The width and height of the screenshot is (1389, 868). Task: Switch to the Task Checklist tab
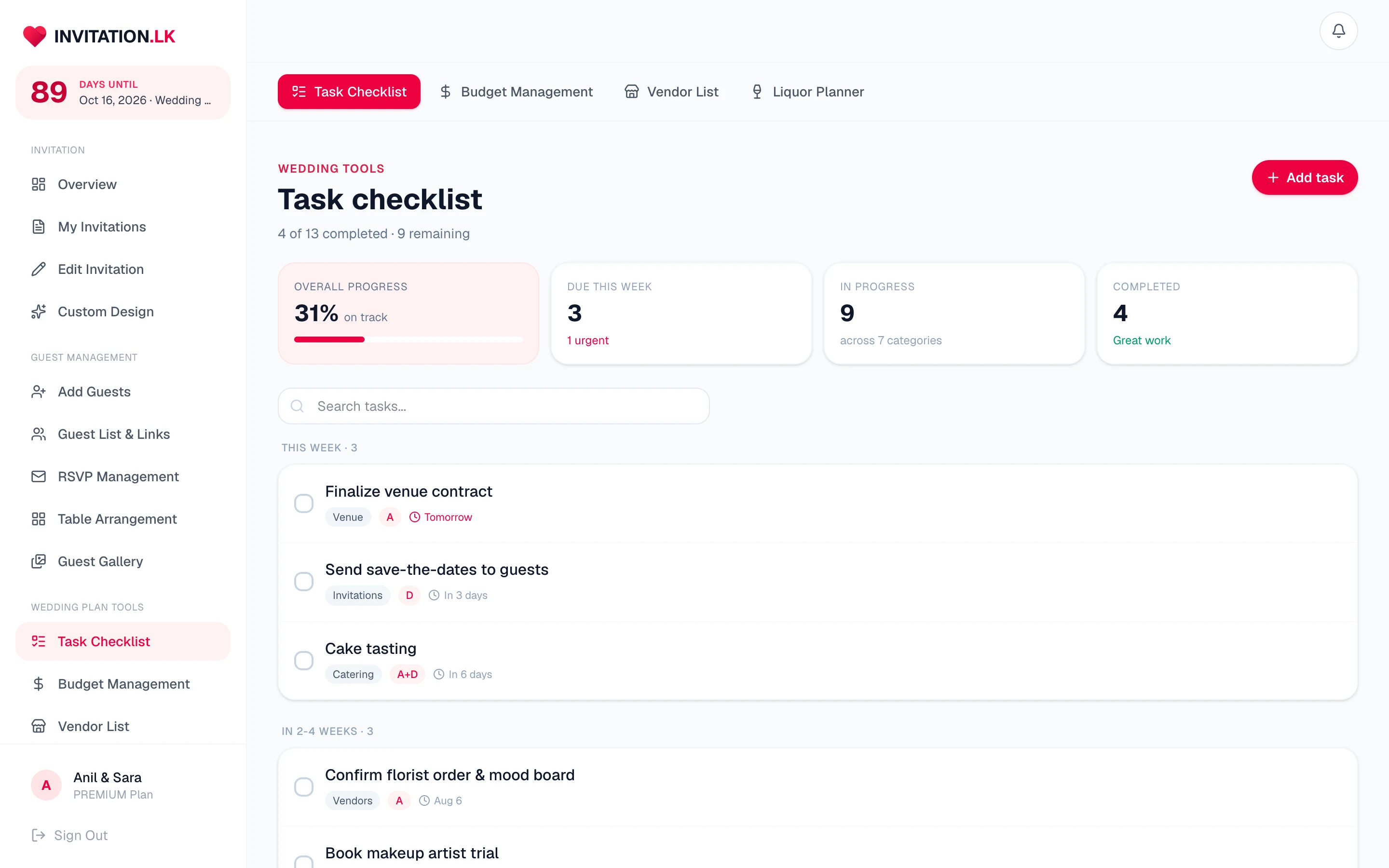point(349,92)
